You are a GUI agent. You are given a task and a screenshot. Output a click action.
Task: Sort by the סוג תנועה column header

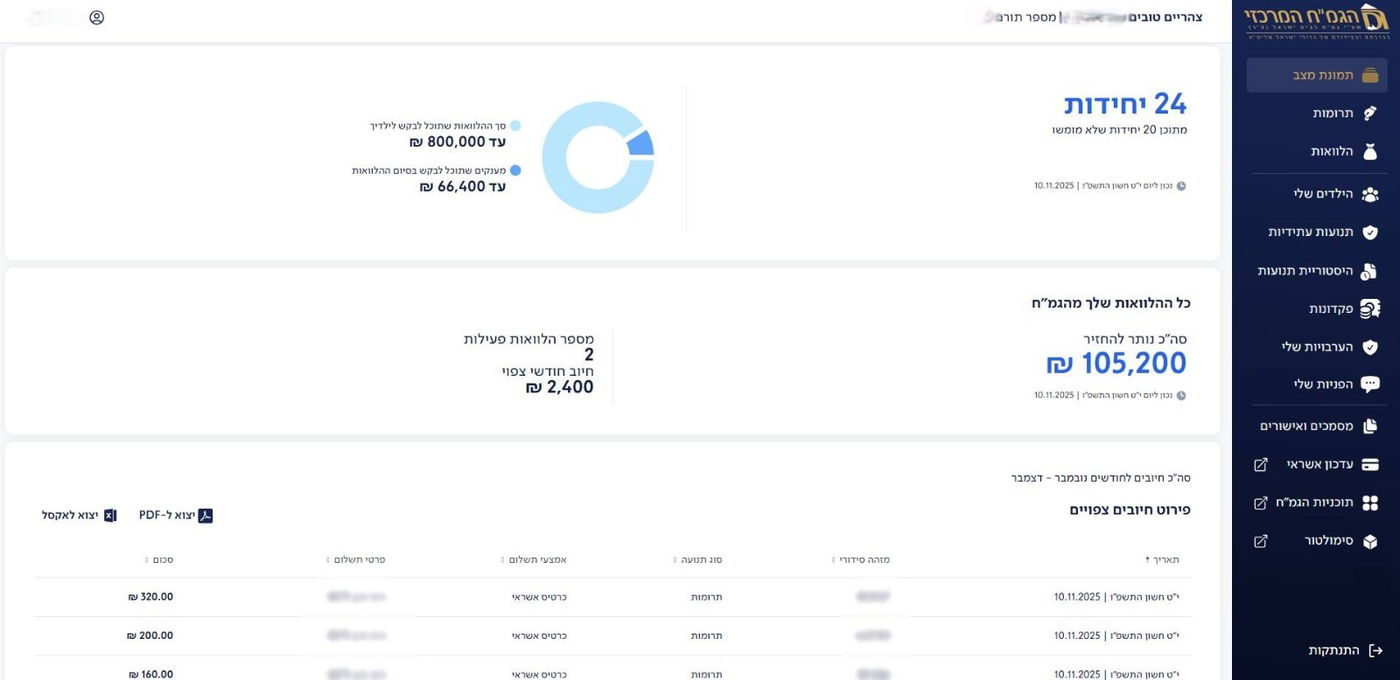click(701, 560)
